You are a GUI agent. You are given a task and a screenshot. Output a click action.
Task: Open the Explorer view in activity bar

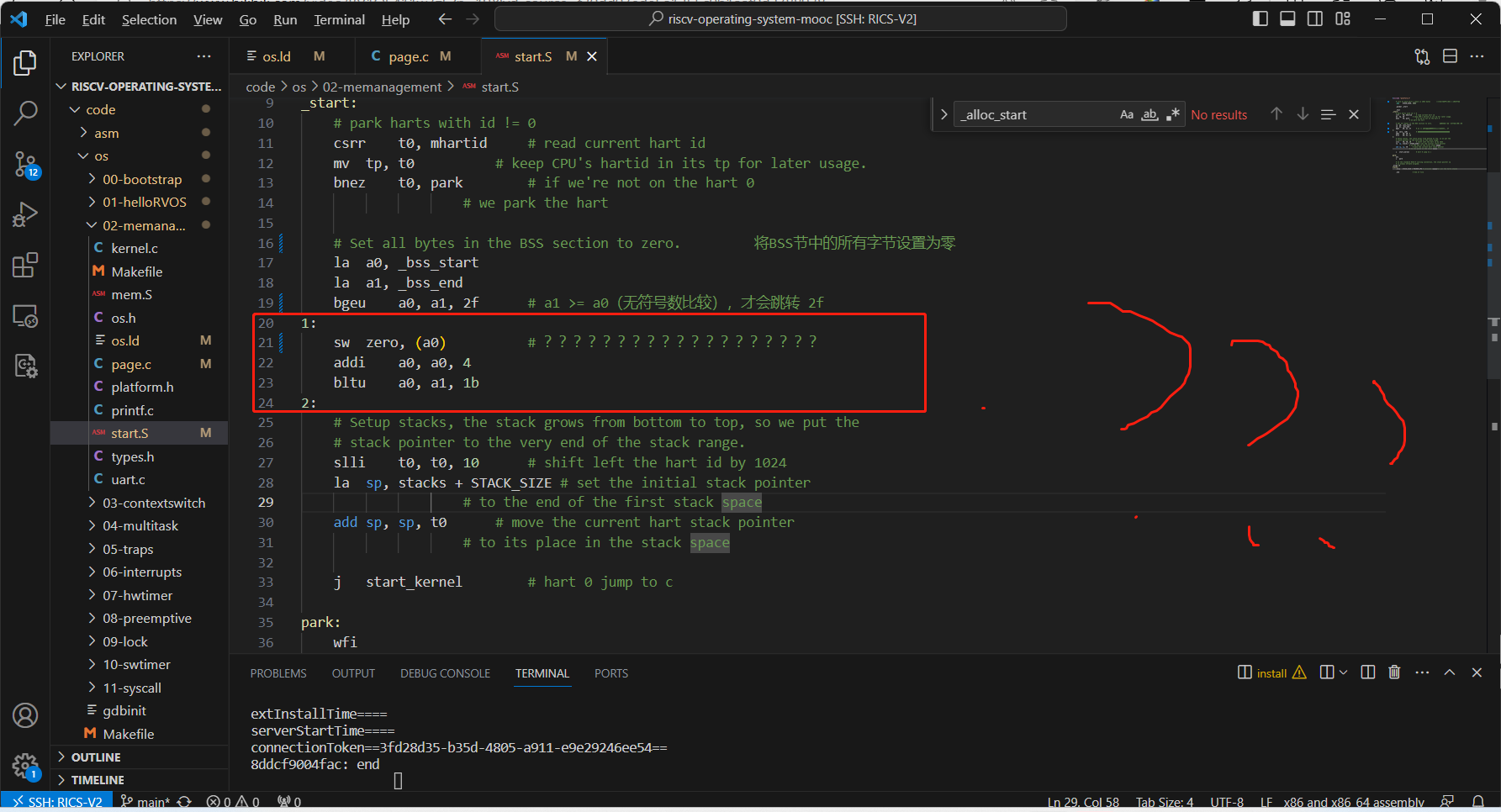pos(25,64)
